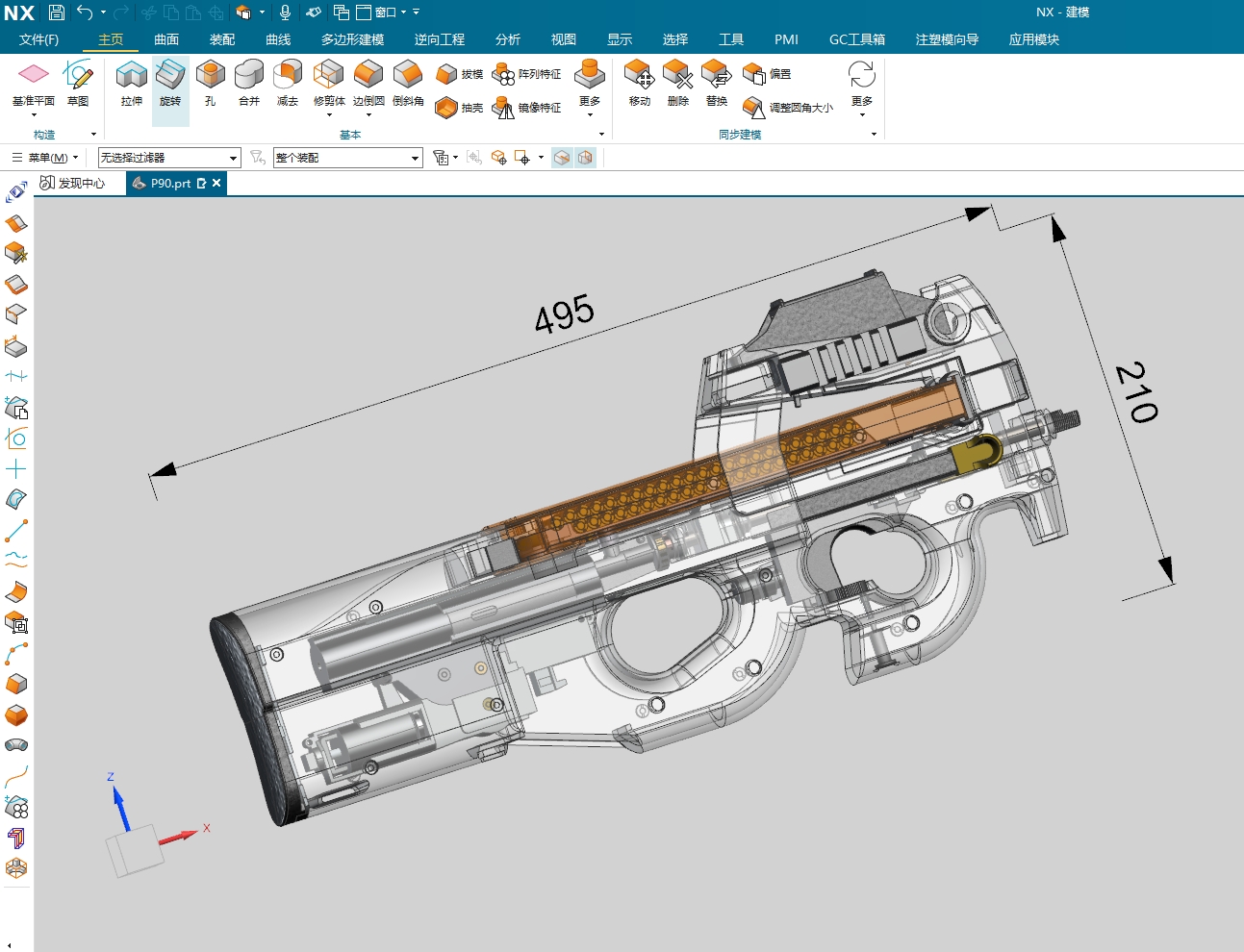The image size is (1244, 952).
Task: Switch to the PMI ribbon tab
Action: pos(786,39)
